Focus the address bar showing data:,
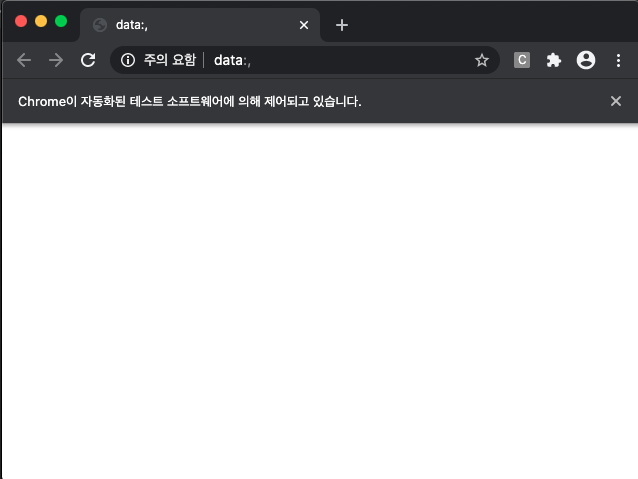Viewport: 638px width, 479px height. pyautogui.click(x=305, y=60)
